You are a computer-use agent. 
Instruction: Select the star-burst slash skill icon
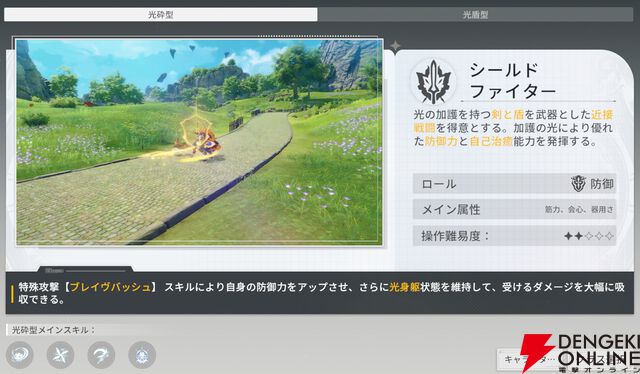60,355
